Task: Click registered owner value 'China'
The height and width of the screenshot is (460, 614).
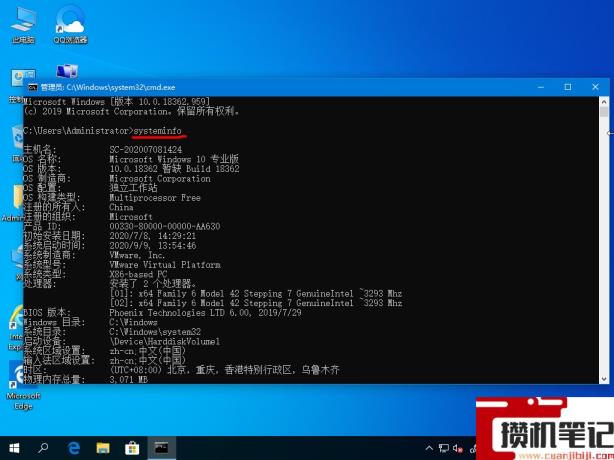Action: coord(121,207)
